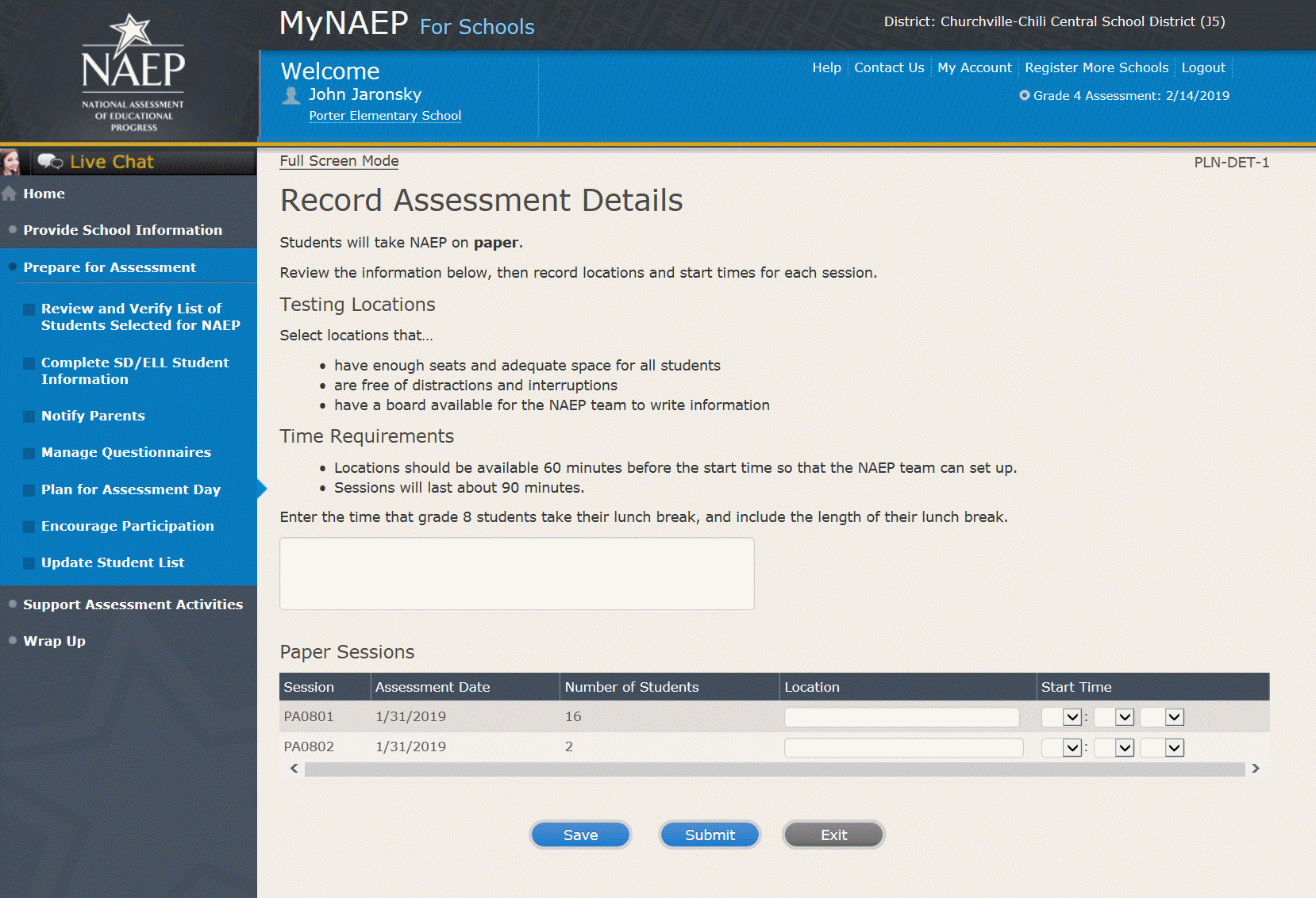Toggle the Notify Parents status checkbox
Viewport: 1316px width, 898px height.
tap(29, 416)
